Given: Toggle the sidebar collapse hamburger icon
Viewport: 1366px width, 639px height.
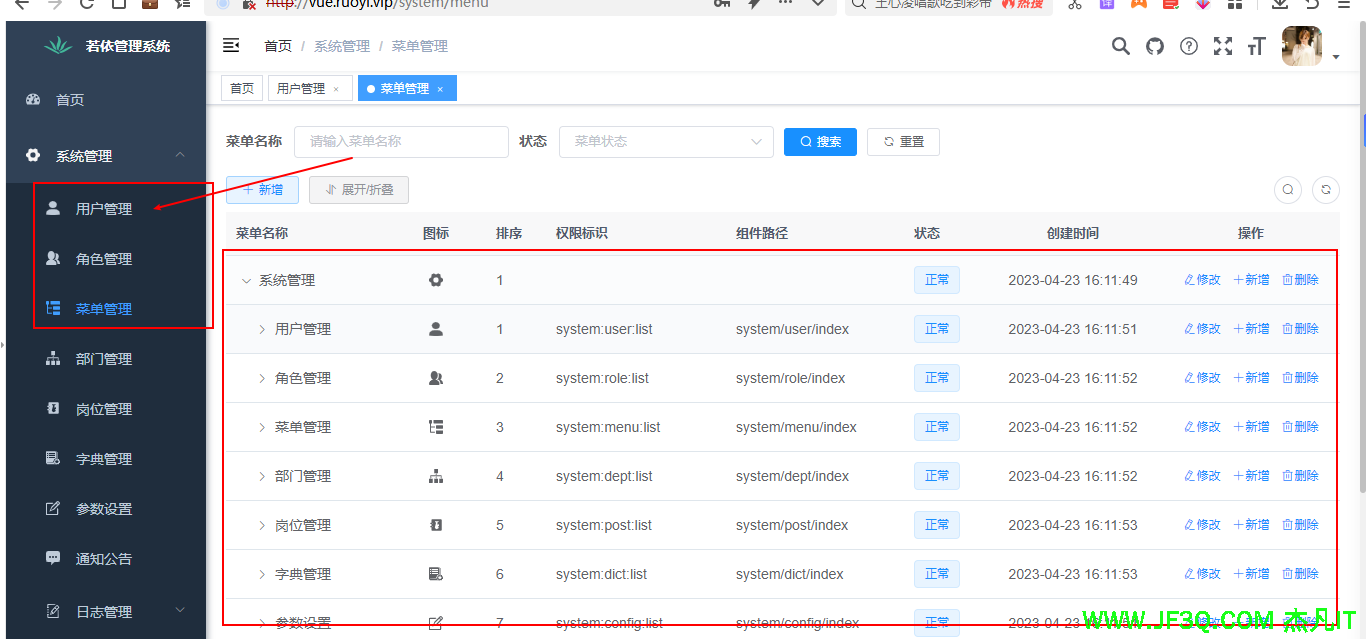Looking at the screenshot, I should coord(231,45).
